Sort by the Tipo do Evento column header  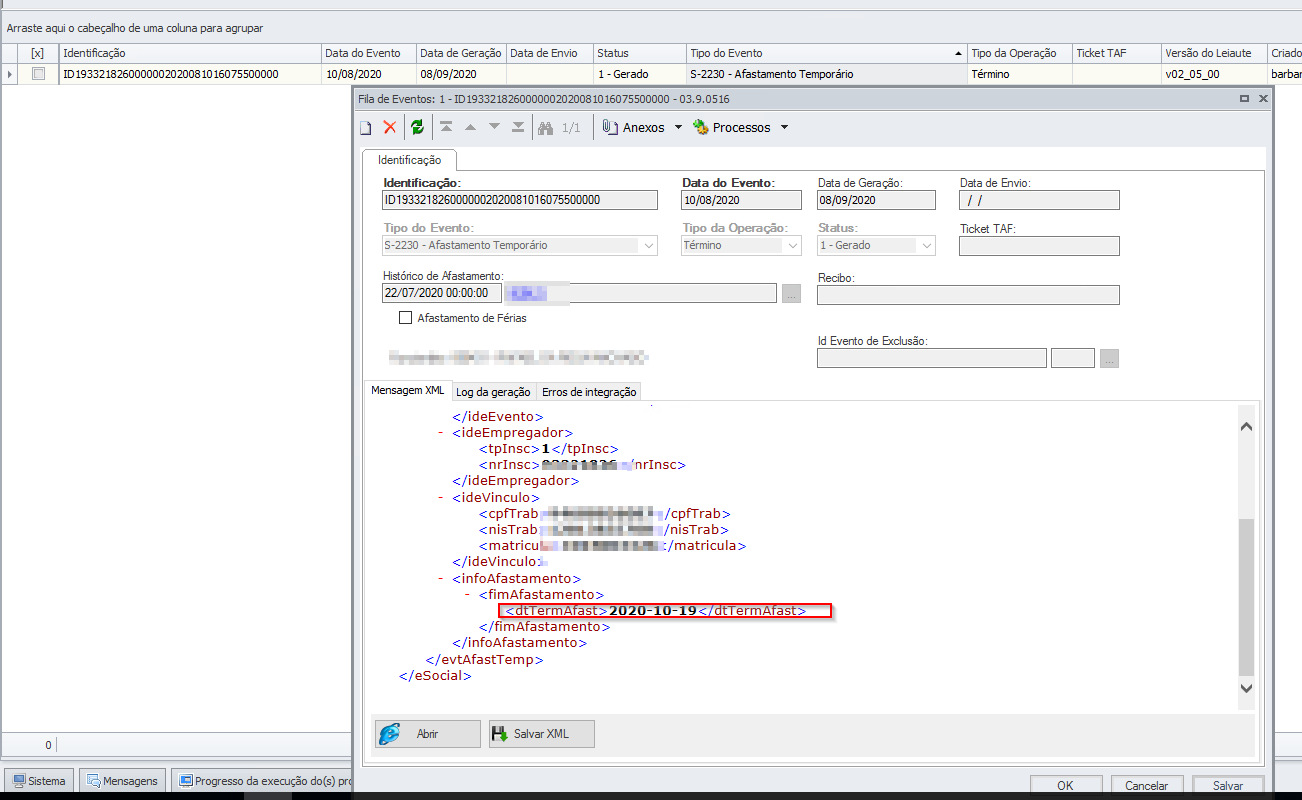[827, 53]
